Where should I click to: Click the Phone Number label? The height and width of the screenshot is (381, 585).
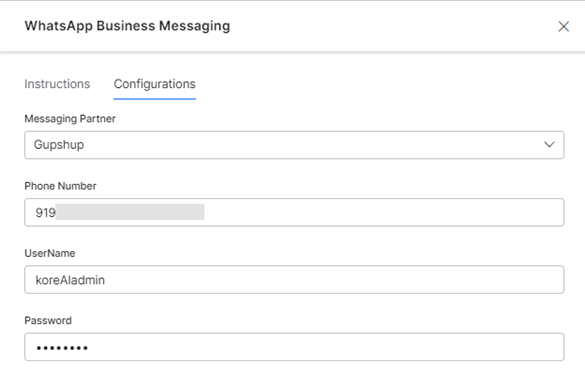click(60, 186)
